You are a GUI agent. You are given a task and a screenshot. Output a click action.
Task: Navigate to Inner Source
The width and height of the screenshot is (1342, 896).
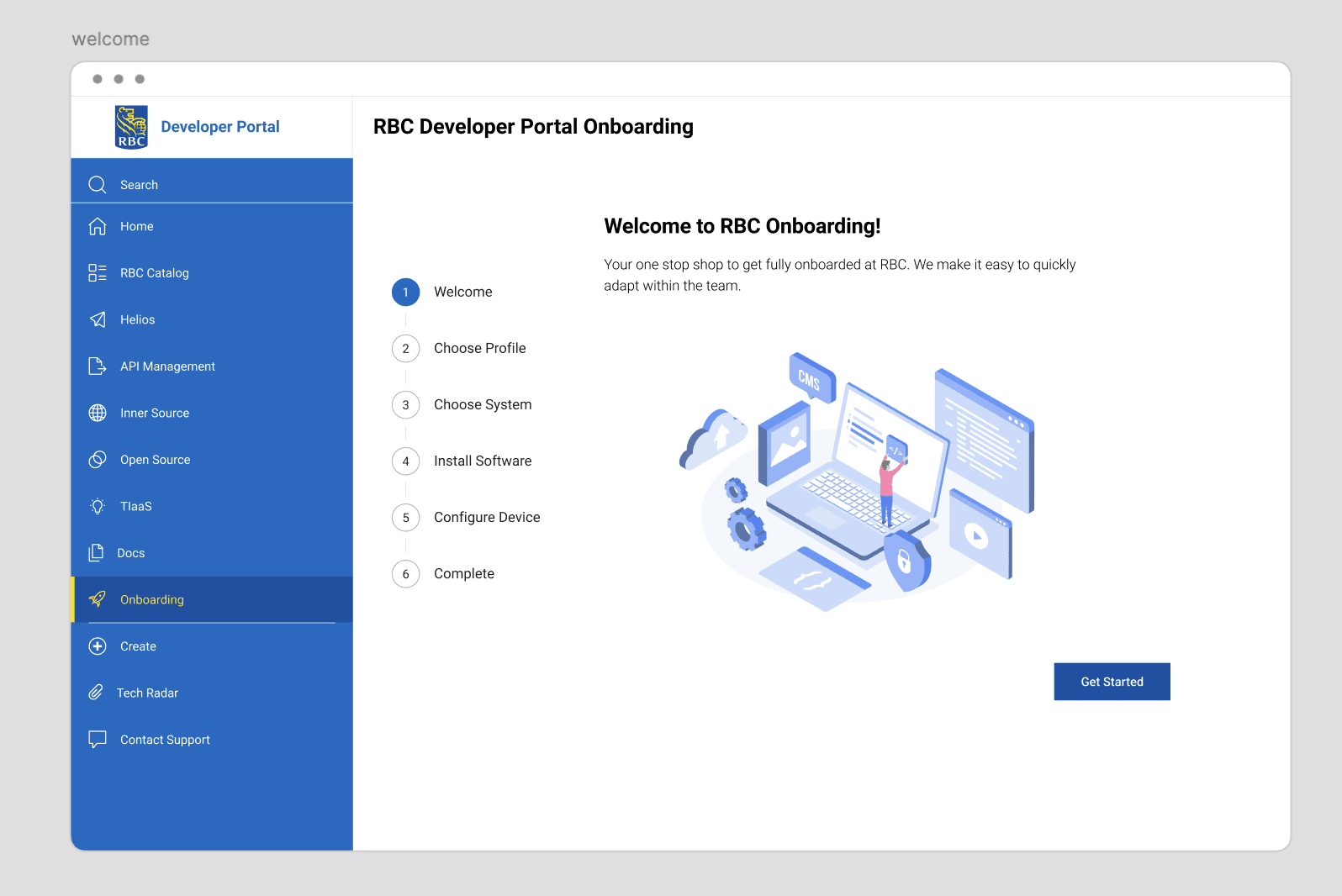point(212,413)
